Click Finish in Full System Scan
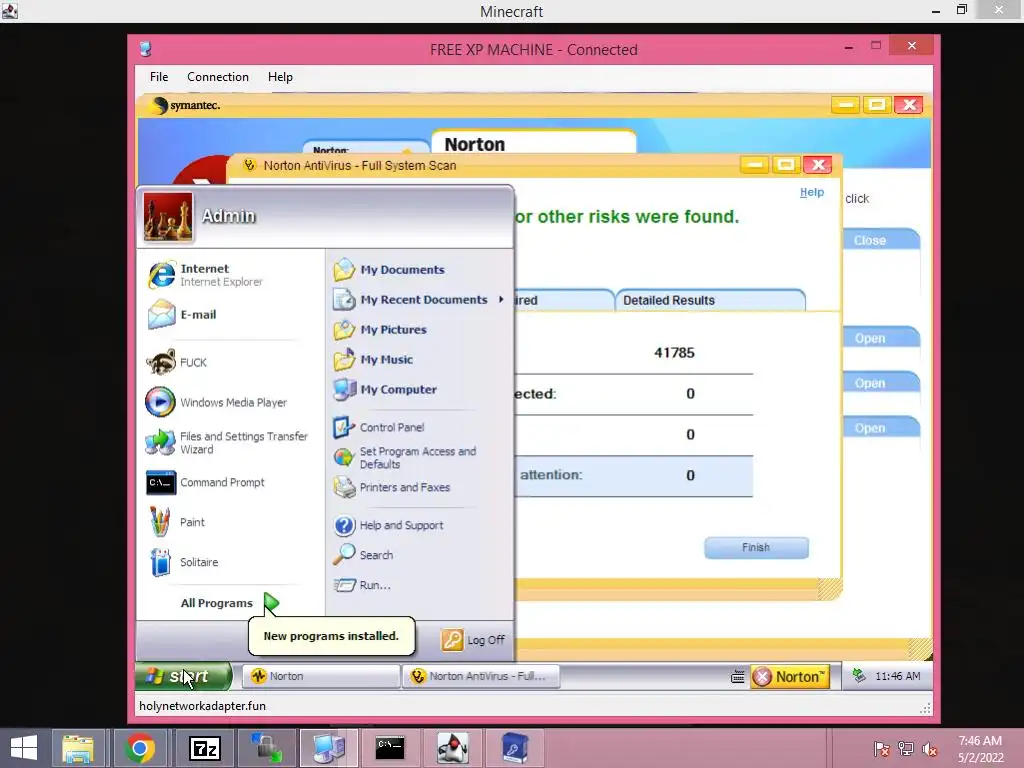The width and height of the screenshot is (1024, 768). click(x=756, y=547)
